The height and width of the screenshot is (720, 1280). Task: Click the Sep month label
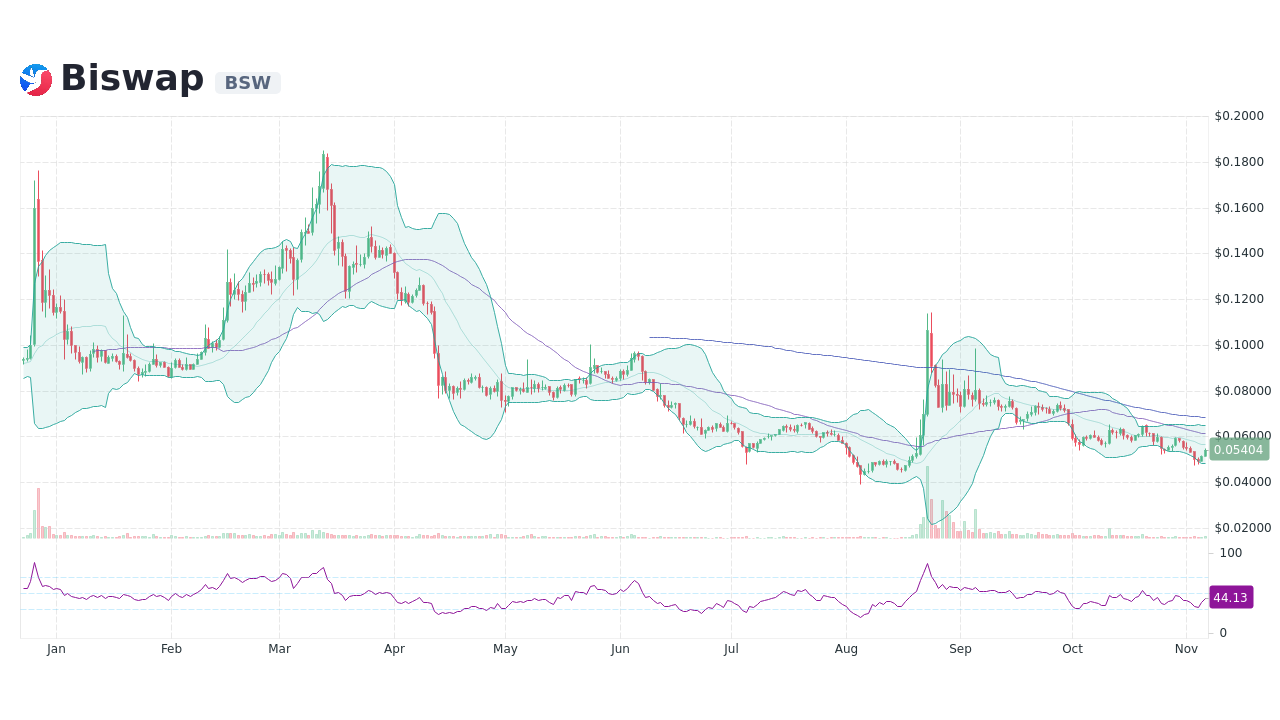point(960,649)
